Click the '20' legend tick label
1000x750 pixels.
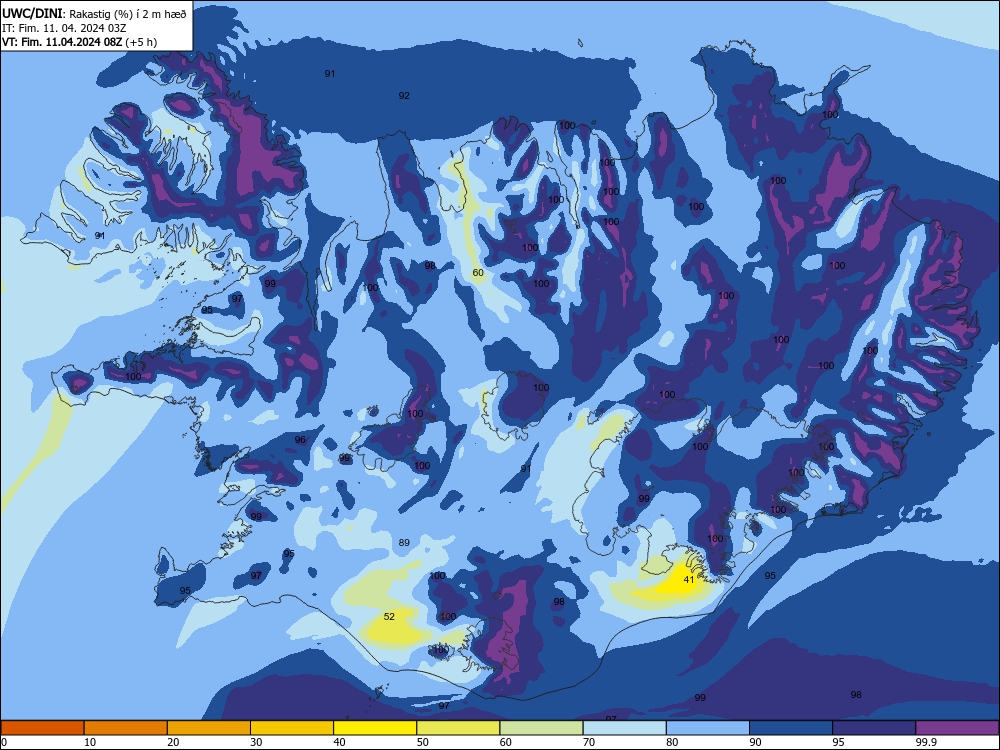pyautogui.click(x=173, y=742)
